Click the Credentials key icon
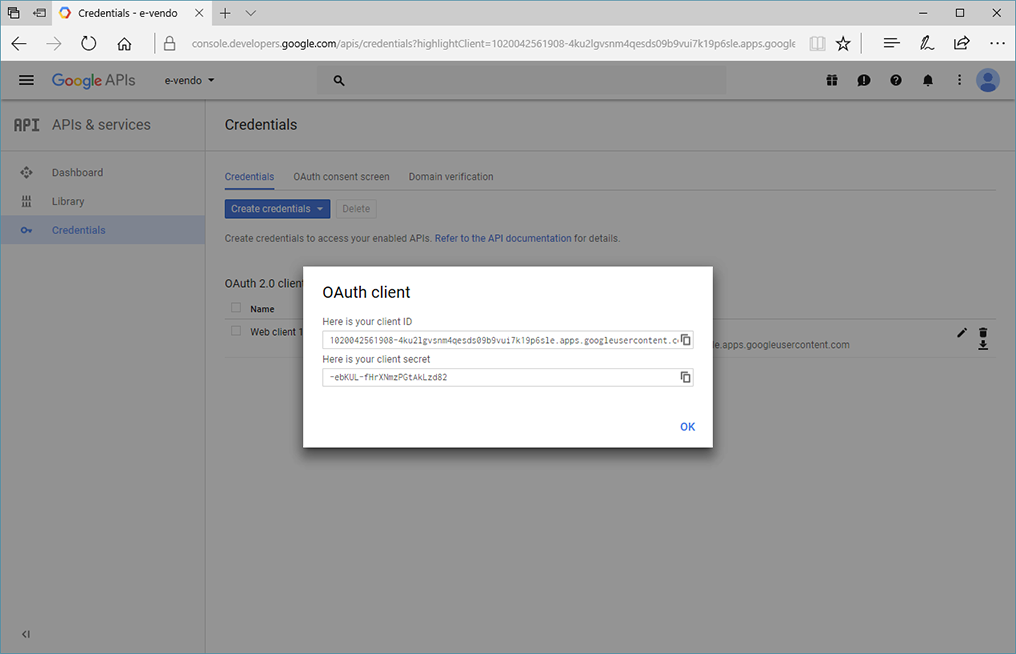Image resolution: width=1016 pixels, height=654 pixels. click(26, 230)
